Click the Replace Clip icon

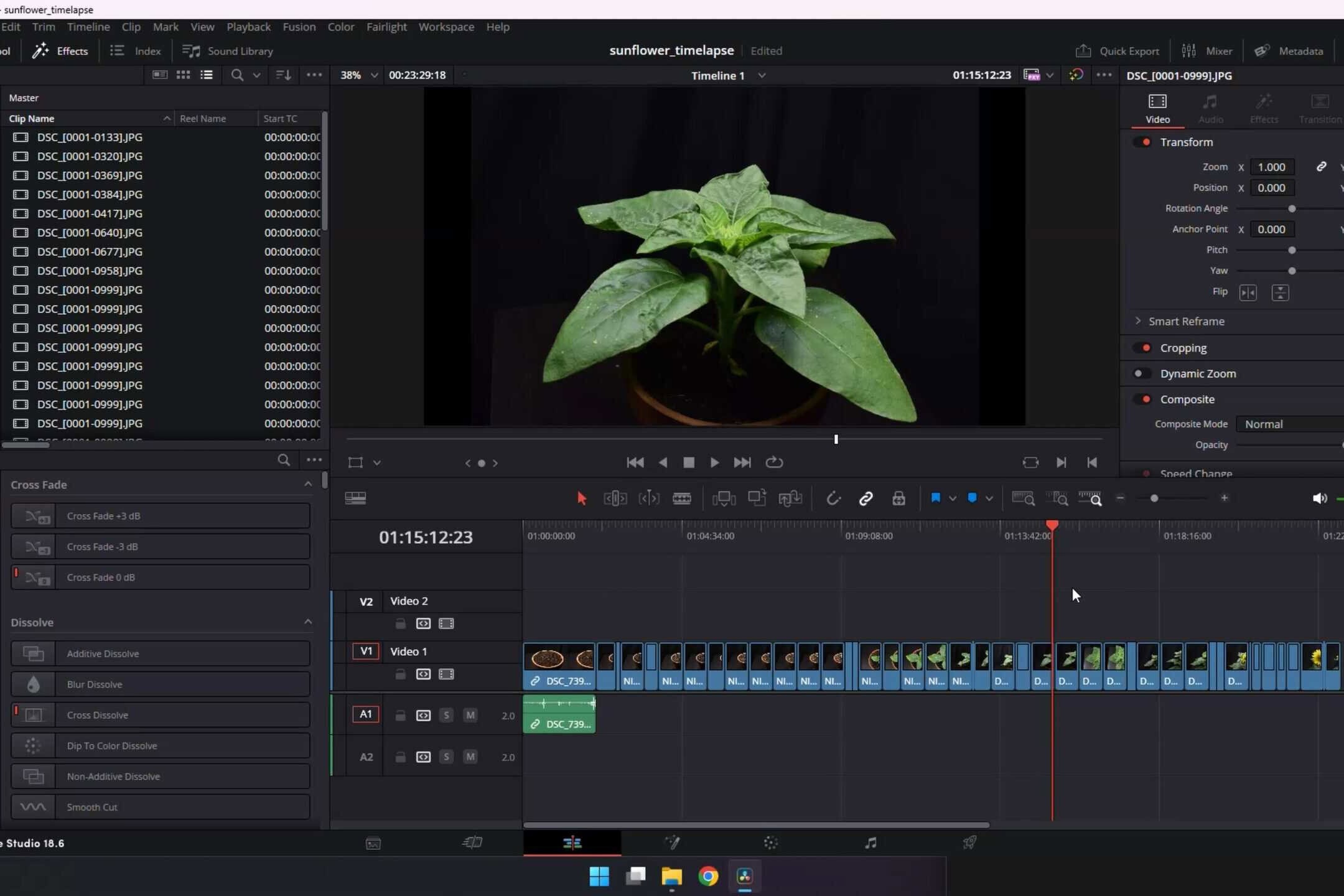click(790, 498)
